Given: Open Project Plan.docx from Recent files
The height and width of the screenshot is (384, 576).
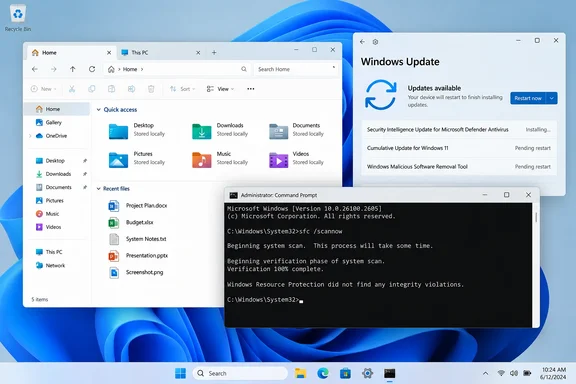Looking at the screenshot, I should click(x=138, y=206).
